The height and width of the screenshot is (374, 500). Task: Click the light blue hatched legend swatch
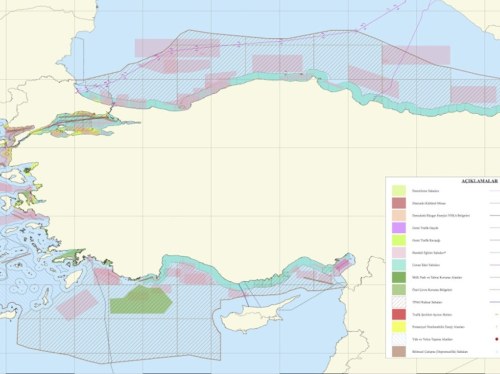[x=399, y=339]
